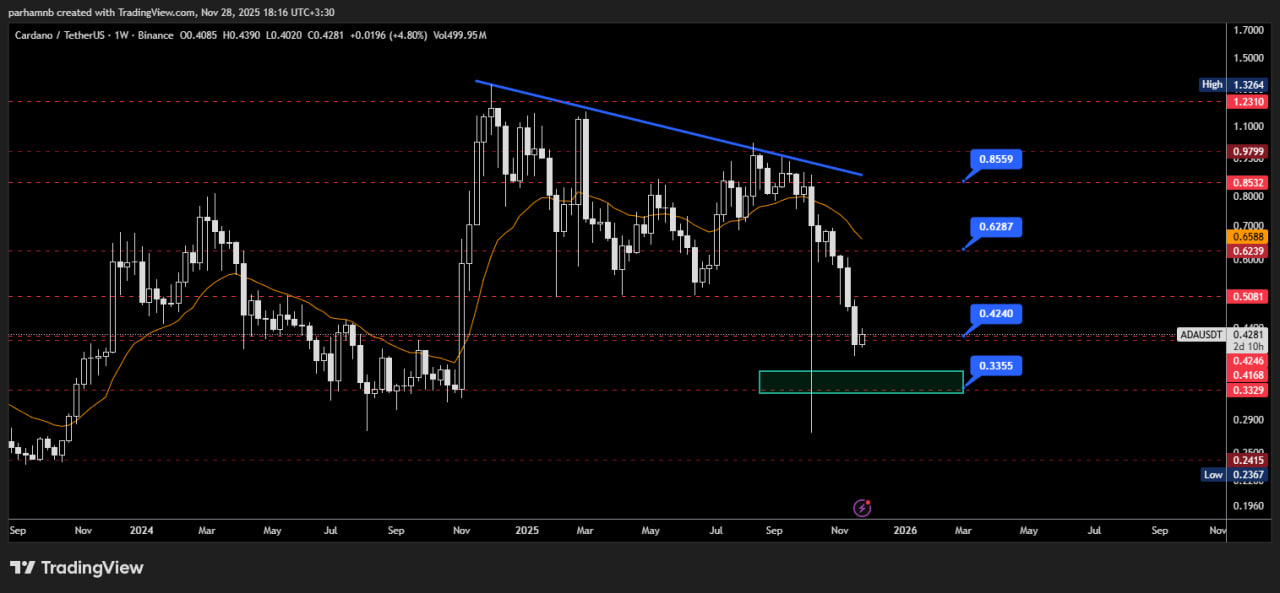Click the TradingView logo
1280x593 pixels.
click(x=77, y=568)
